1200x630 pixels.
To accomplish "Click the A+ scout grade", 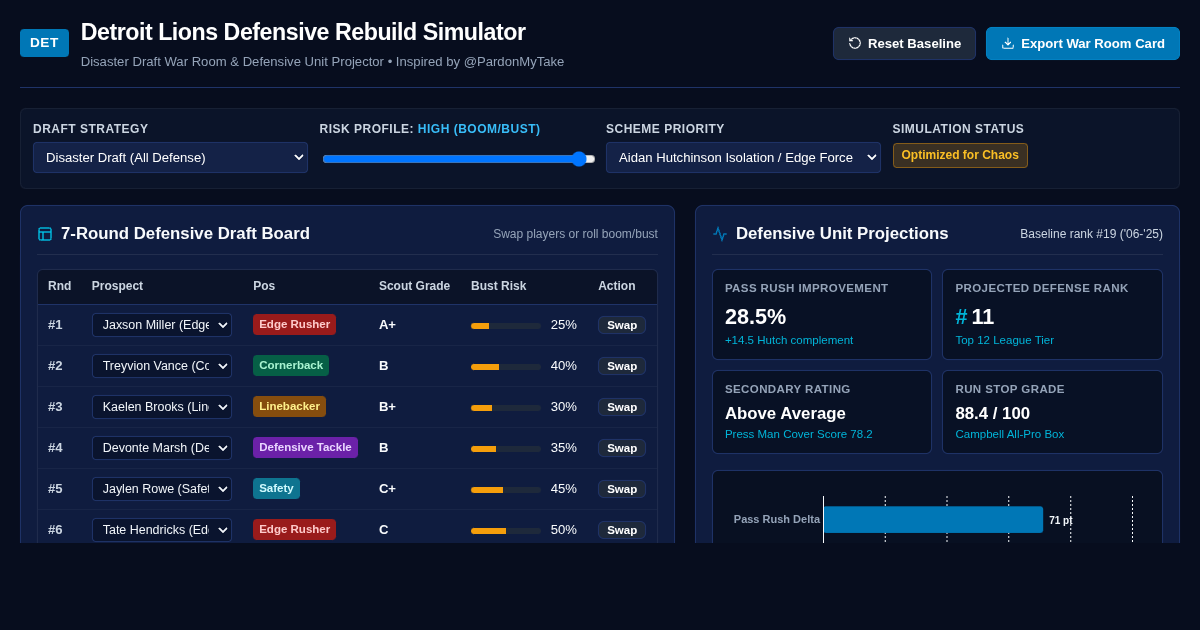I will 388,325.
